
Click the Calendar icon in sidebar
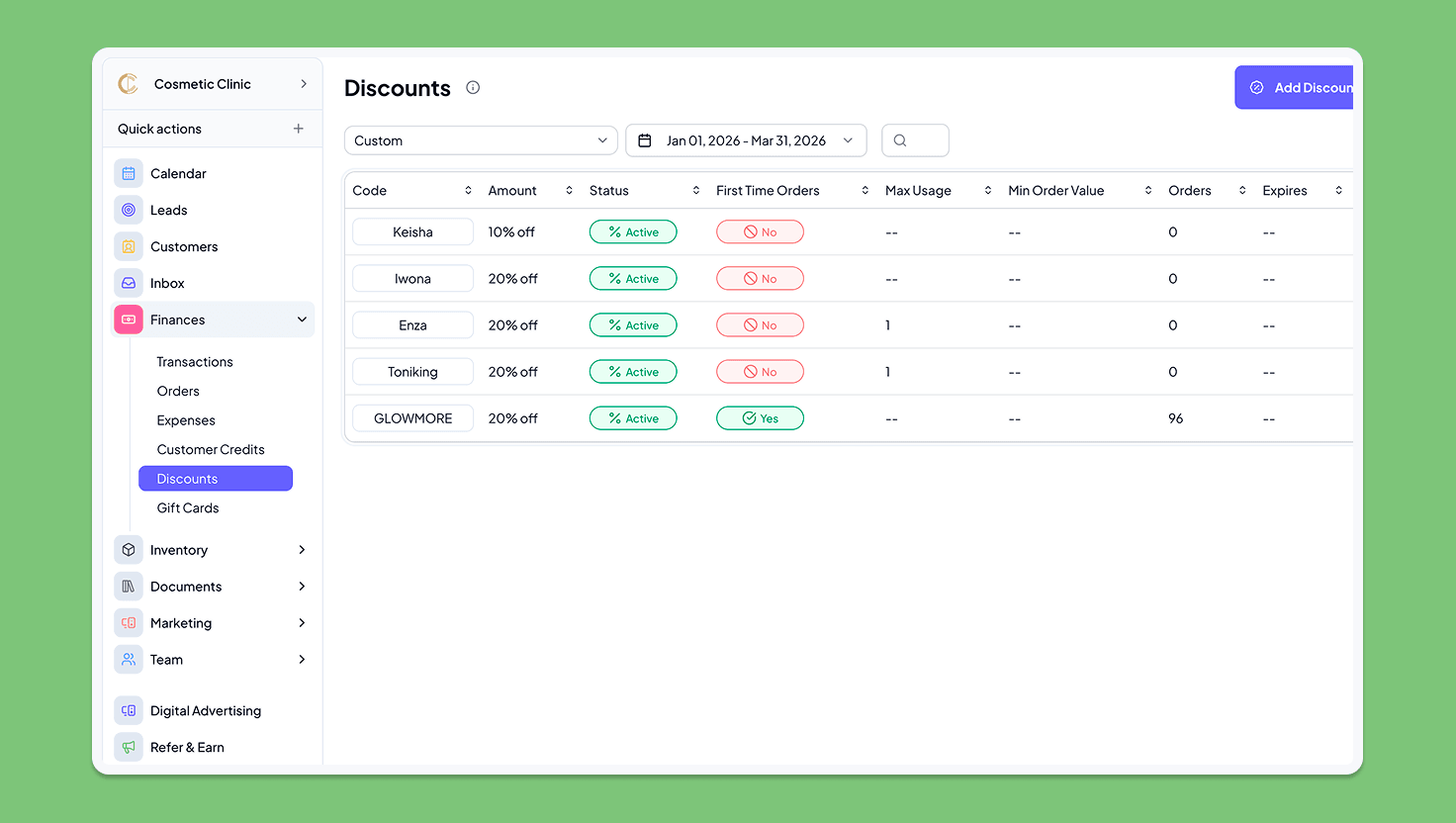tap(129, 173)
